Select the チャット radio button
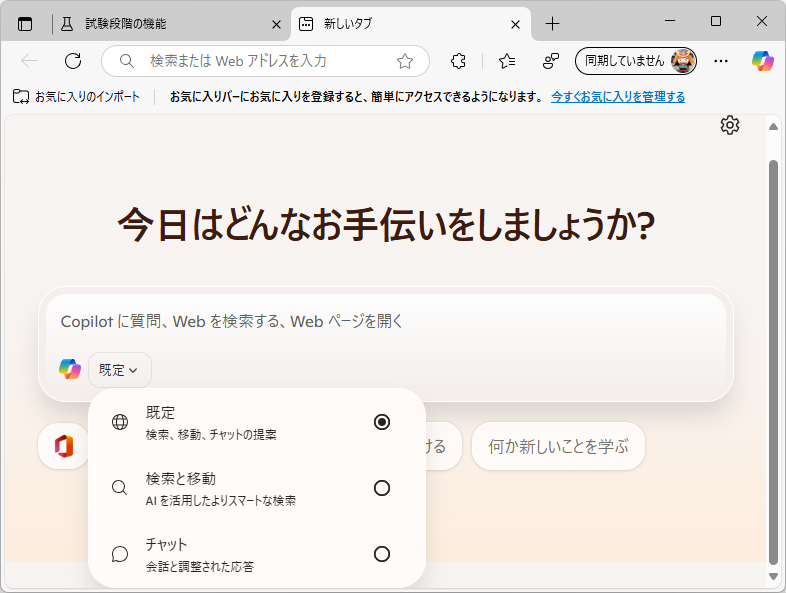This screenshot has width=786, height=593. click(x=381, y=554)
